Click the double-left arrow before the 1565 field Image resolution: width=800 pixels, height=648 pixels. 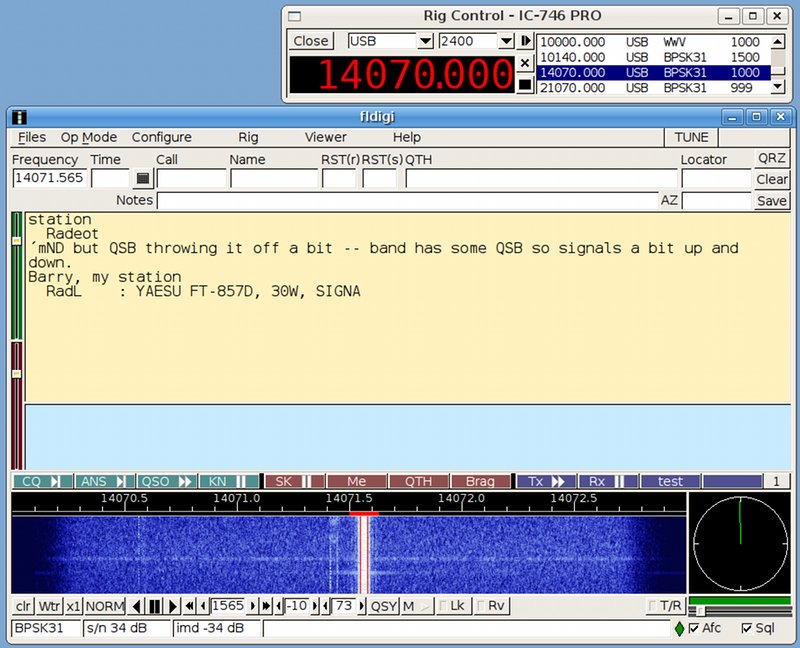pos(189,606)
